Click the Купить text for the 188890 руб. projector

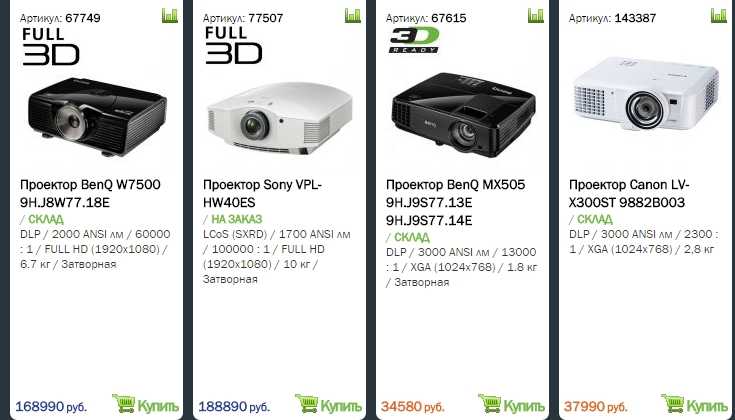click(x=341, y=406)
